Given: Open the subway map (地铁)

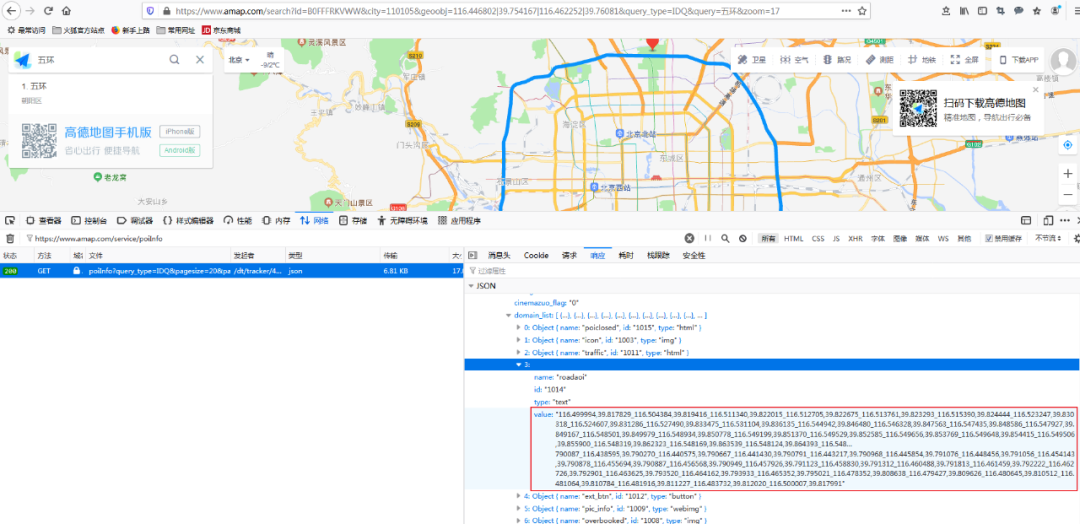Looking at the screenshot, I should click(x=922, y=60).
